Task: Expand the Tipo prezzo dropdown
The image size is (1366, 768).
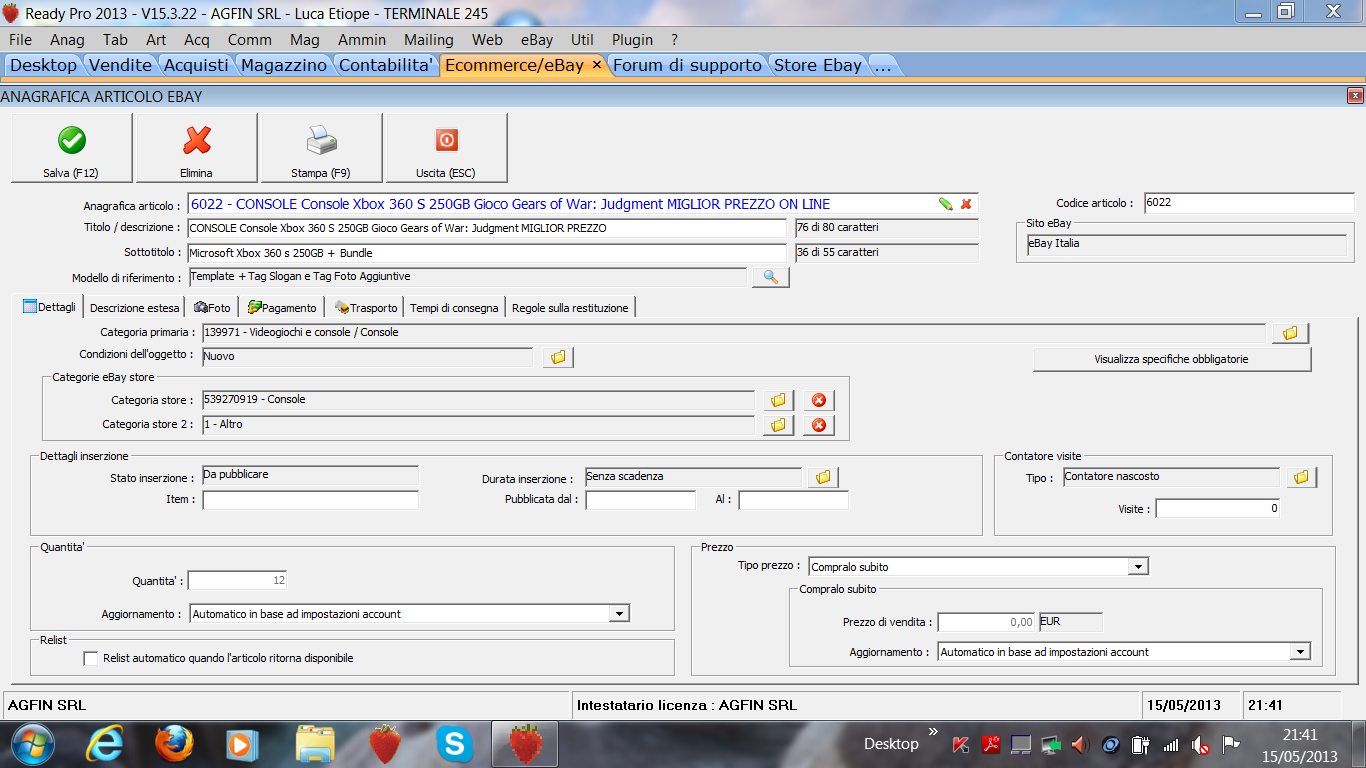Action: (x=1138, y=567)
